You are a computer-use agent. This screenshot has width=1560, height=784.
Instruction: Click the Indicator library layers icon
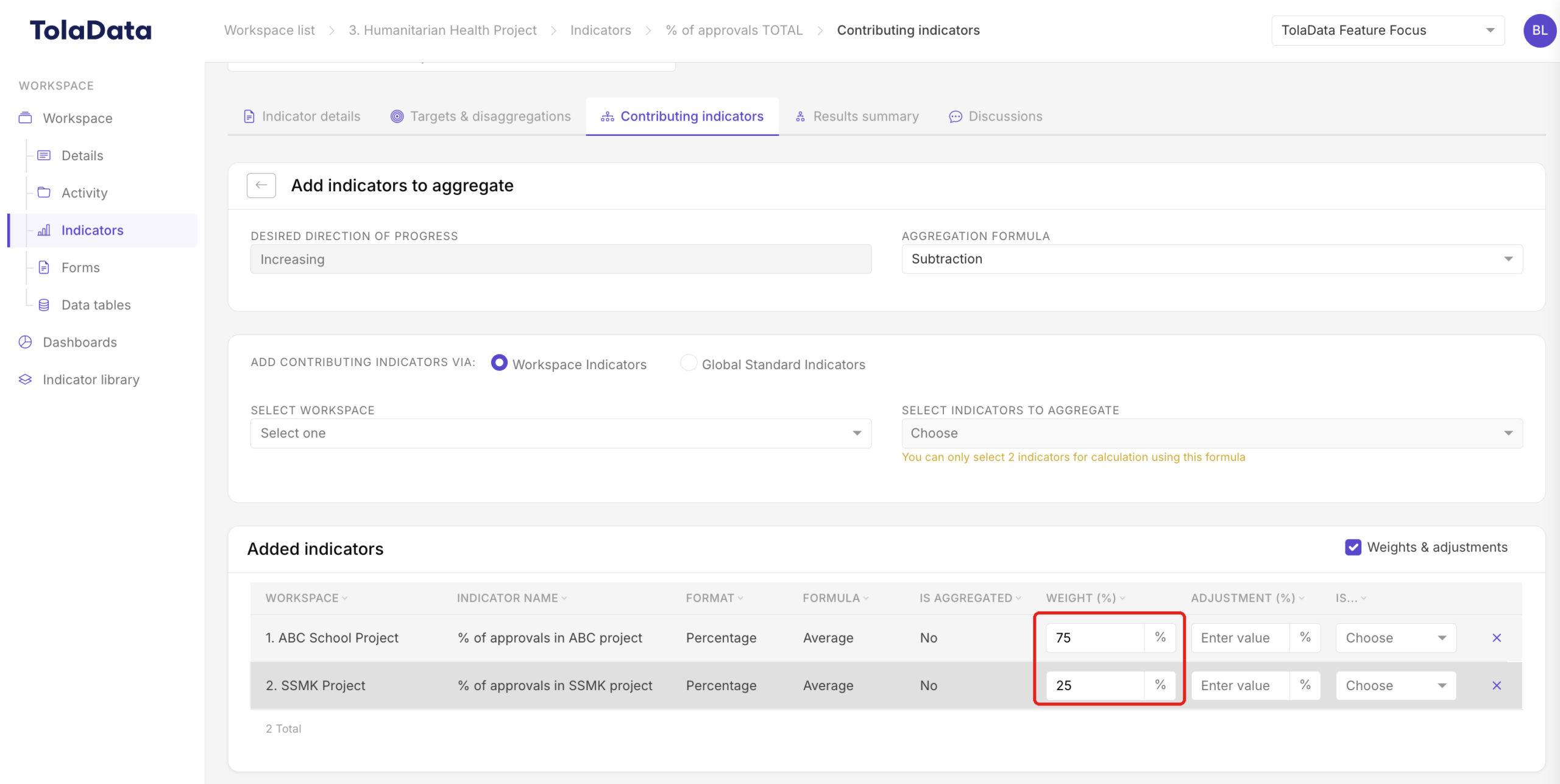25,380
